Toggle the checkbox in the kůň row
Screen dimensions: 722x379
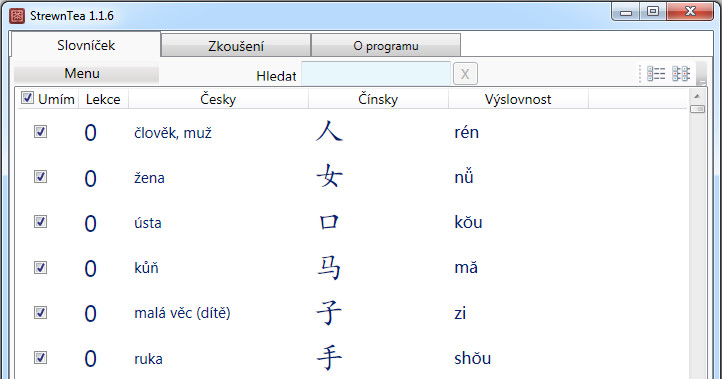(x=41, y=267)
